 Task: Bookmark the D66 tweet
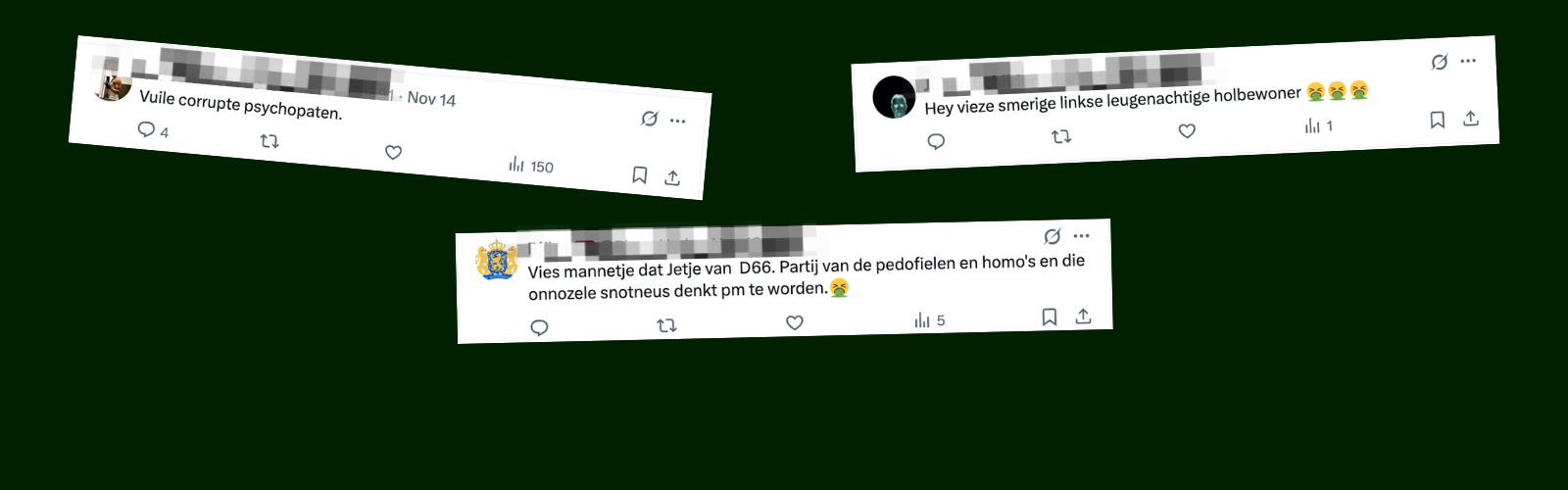1049,318
